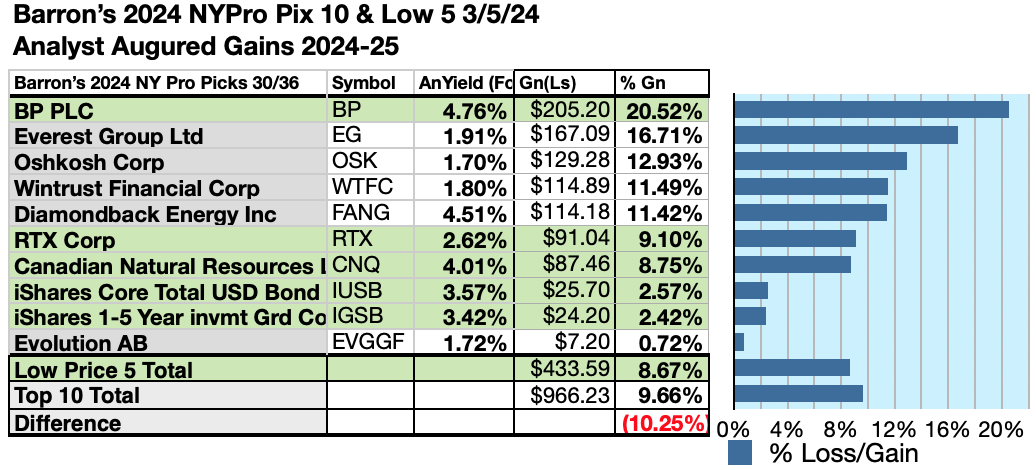Screen dimensions: 1036x470
Task: Select the RTX Corp 9.10% cell
Action: tap(661, 240)
